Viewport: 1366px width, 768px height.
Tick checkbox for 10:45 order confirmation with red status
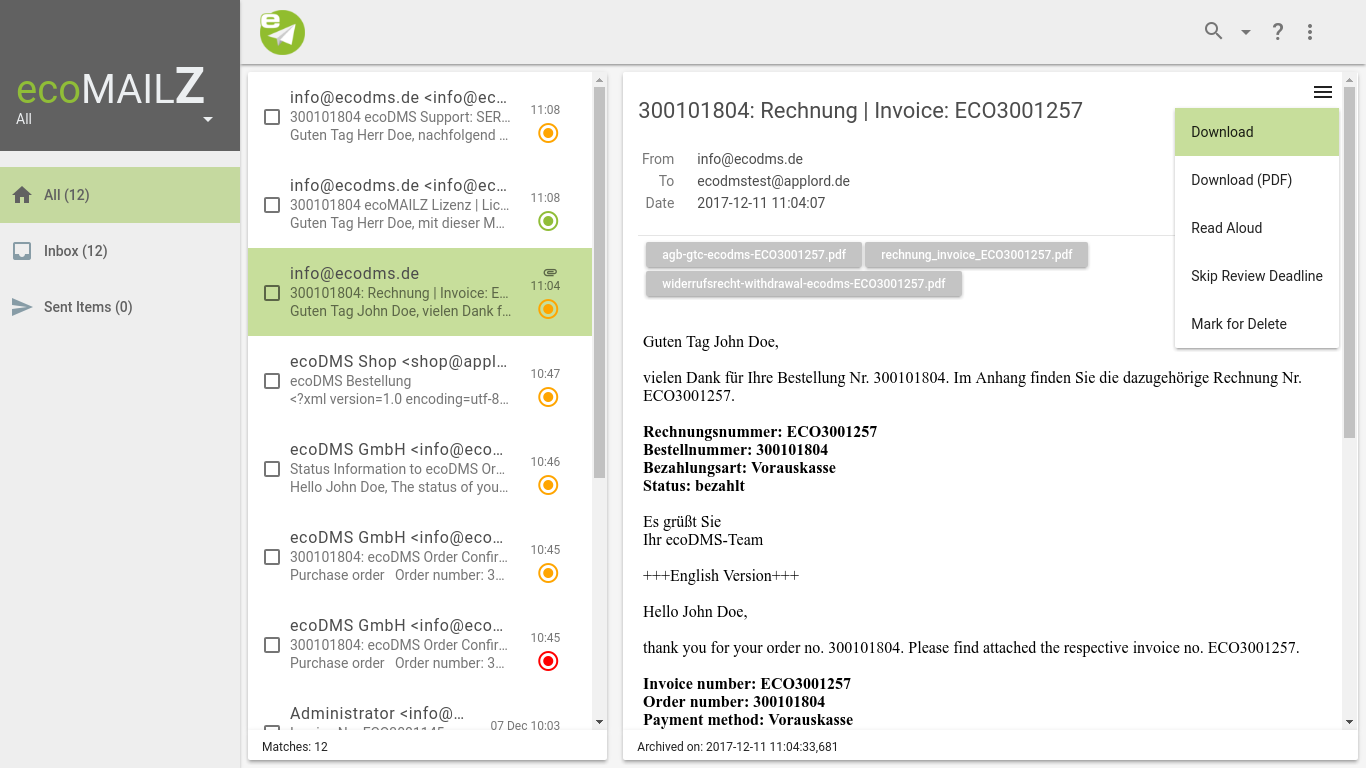(x=272, y=645)
